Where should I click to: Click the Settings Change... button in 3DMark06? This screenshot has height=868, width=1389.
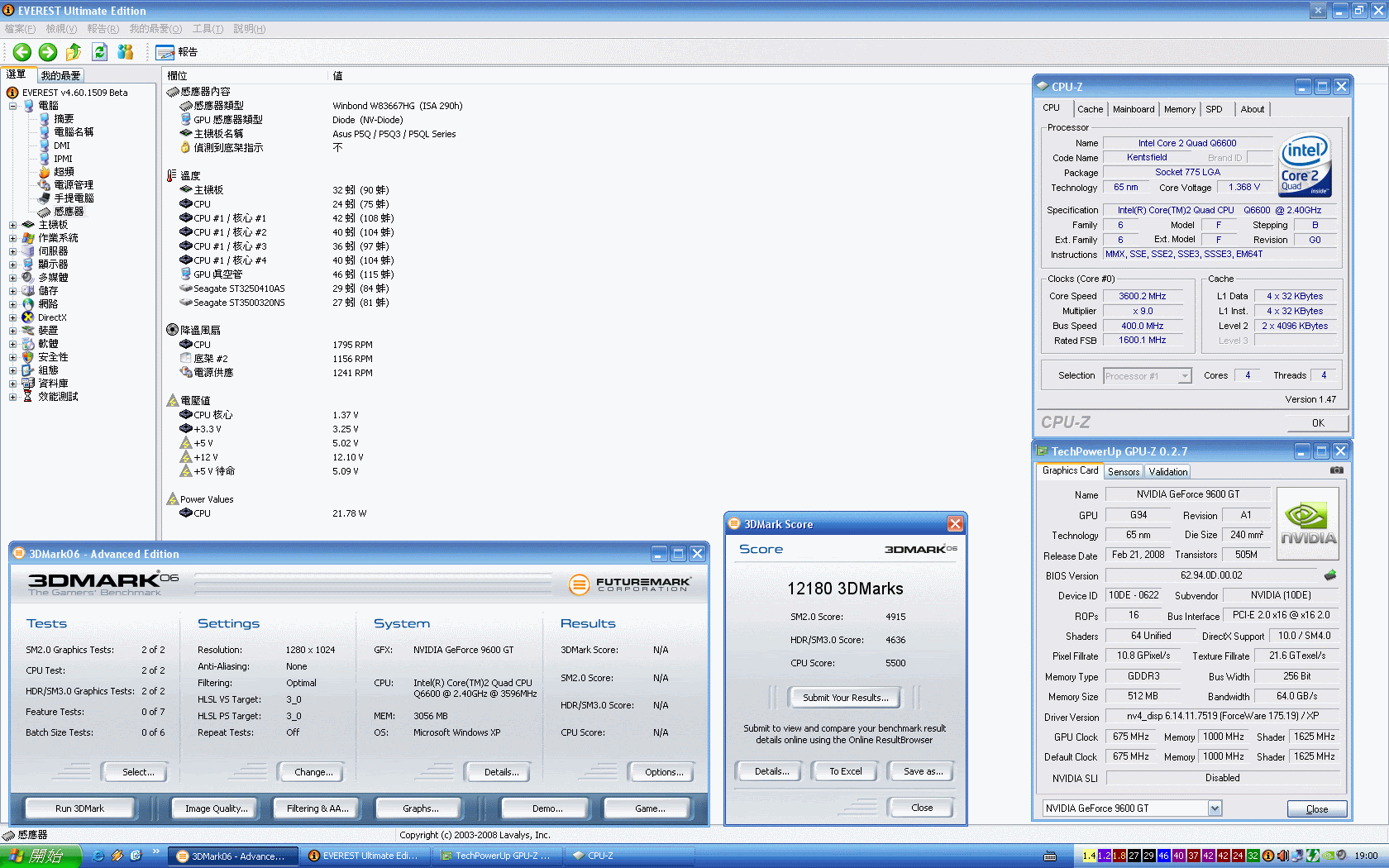(313, 772)
